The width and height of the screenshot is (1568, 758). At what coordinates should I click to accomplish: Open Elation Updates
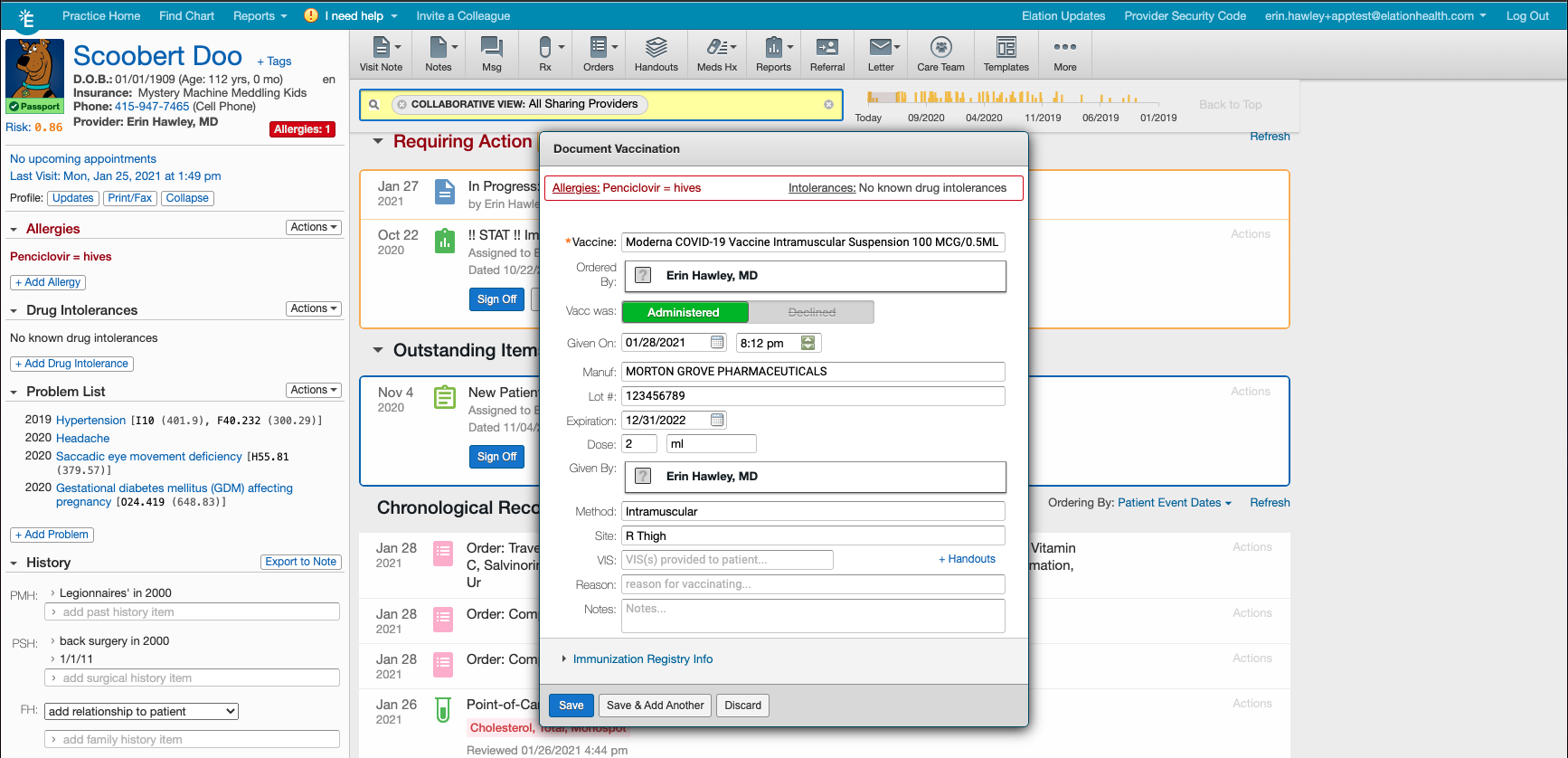pyautogui.click(x=1063, y=15)
